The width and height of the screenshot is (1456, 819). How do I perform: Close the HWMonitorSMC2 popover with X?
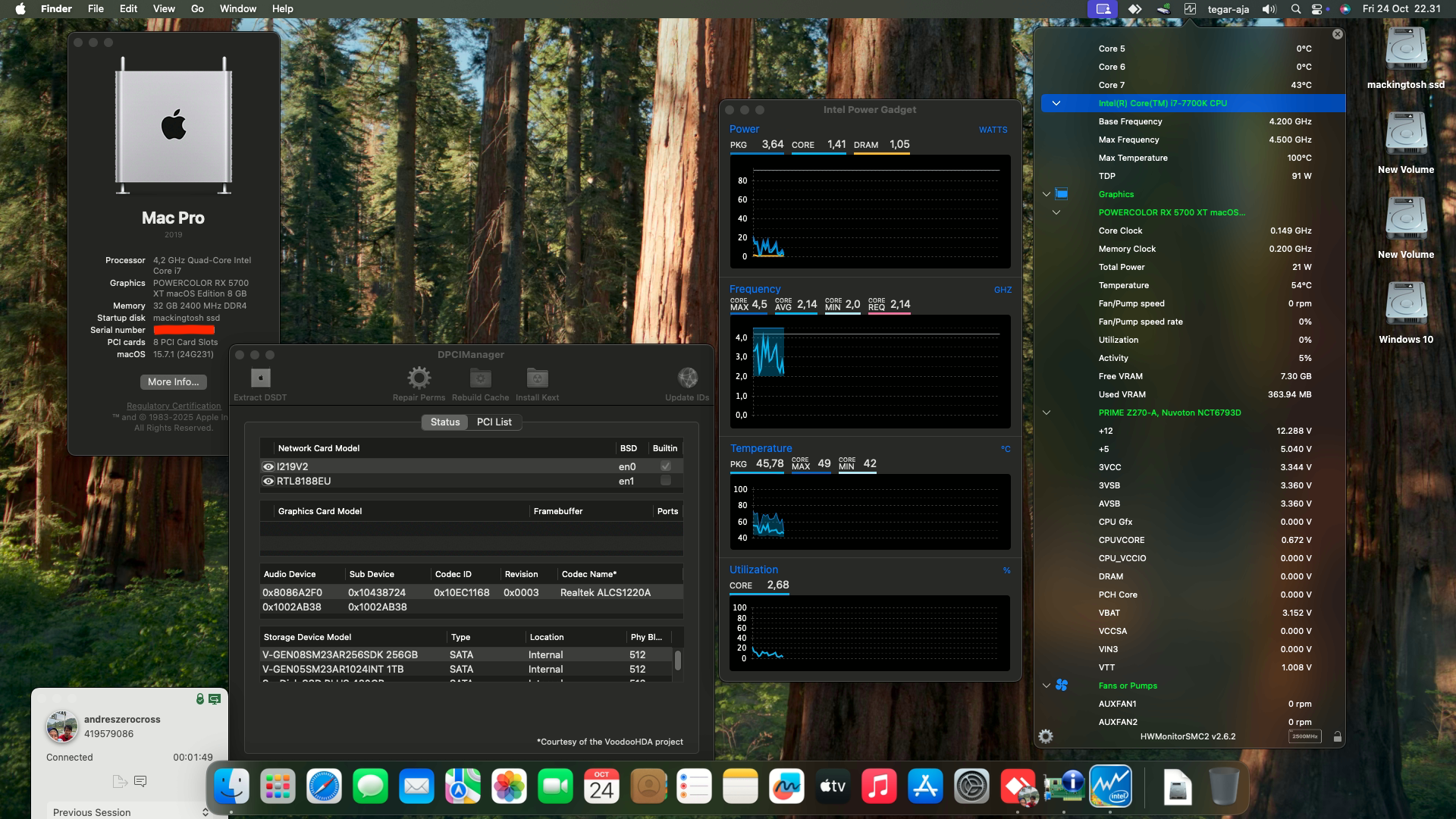[1337, 34]
